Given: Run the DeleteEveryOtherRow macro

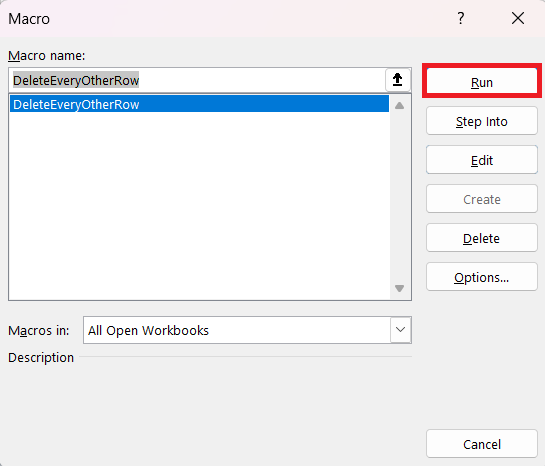Looking at the screenshot, I should coord(482,82).
